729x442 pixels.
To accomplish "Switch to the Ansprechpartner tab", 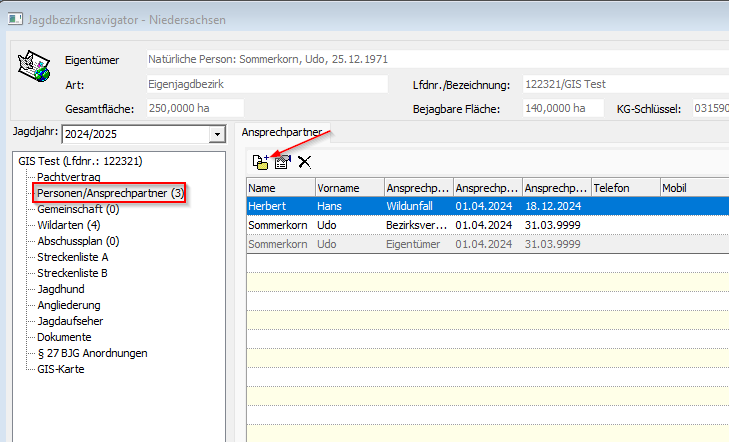I will point(281,132).
